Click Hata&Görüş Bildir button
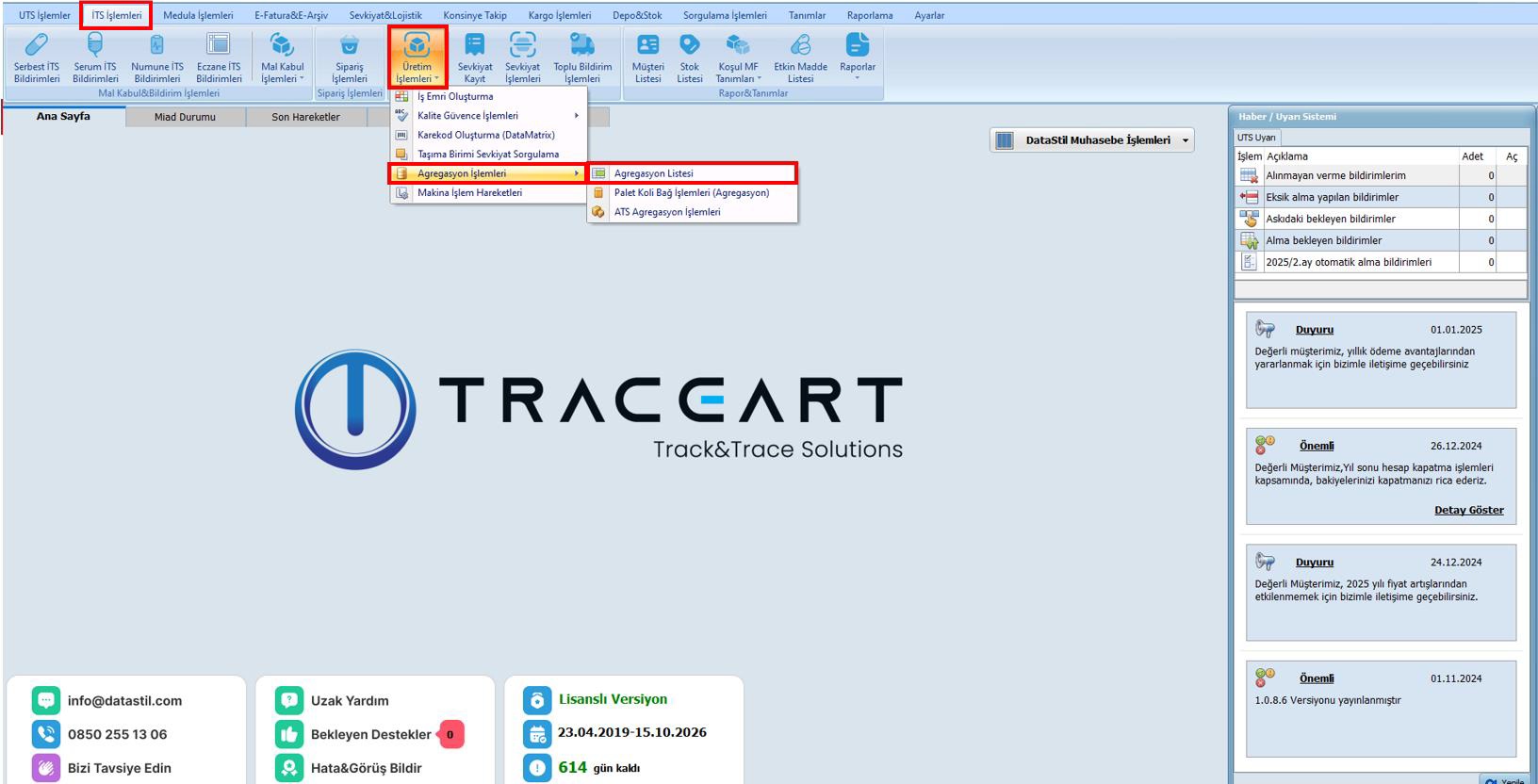1538x784 pixels. [366, 768]
